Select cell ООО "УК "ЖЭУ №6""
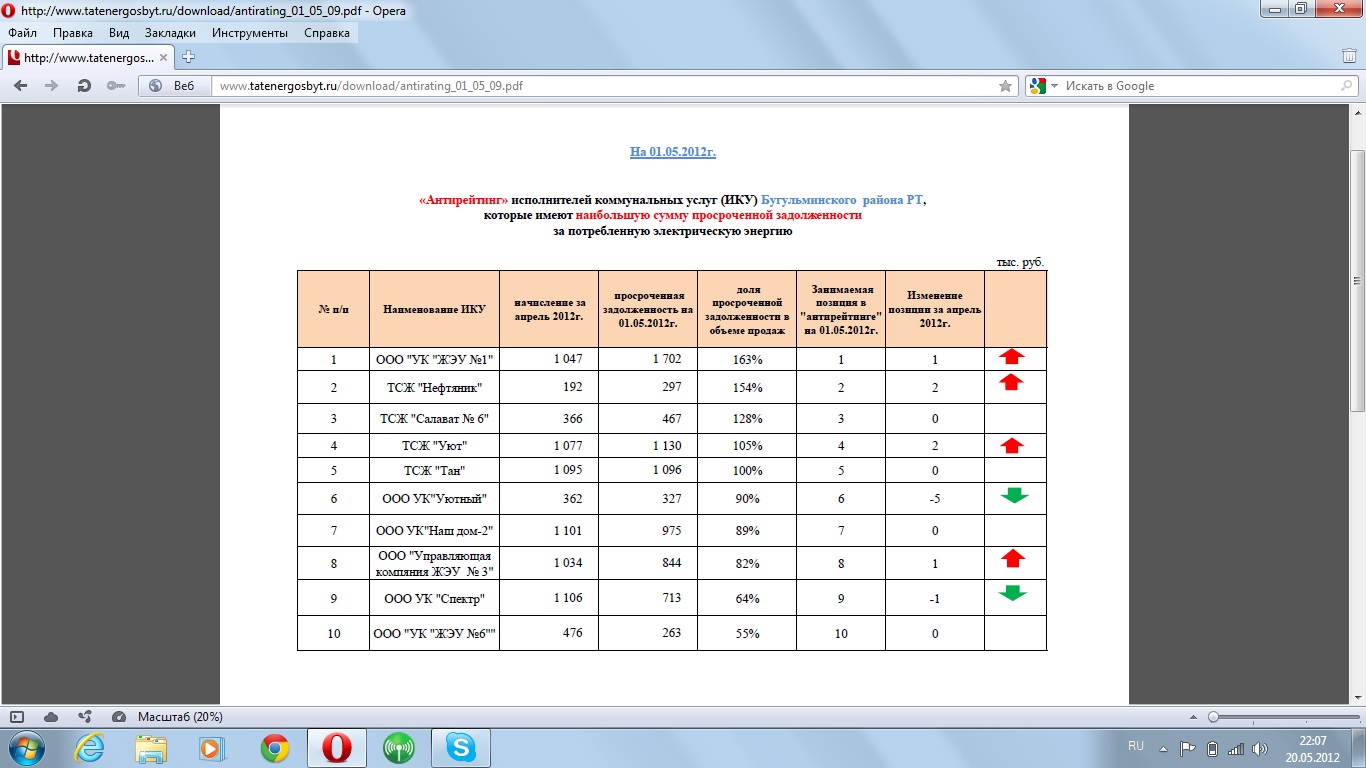Screen dimensions: 1366x768 coord(434,633)
